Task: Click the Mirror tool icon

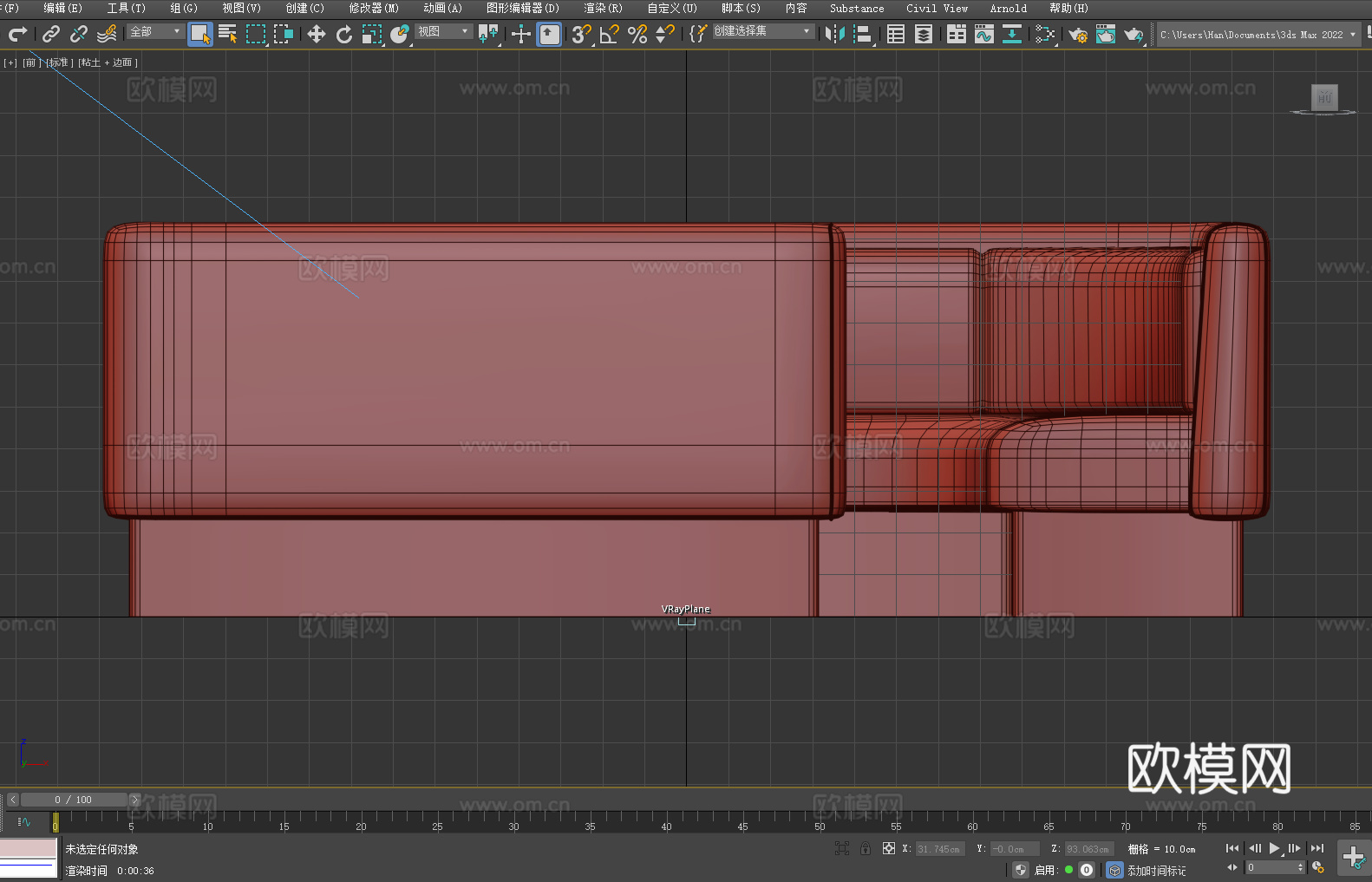Action: tap(835, 34)
